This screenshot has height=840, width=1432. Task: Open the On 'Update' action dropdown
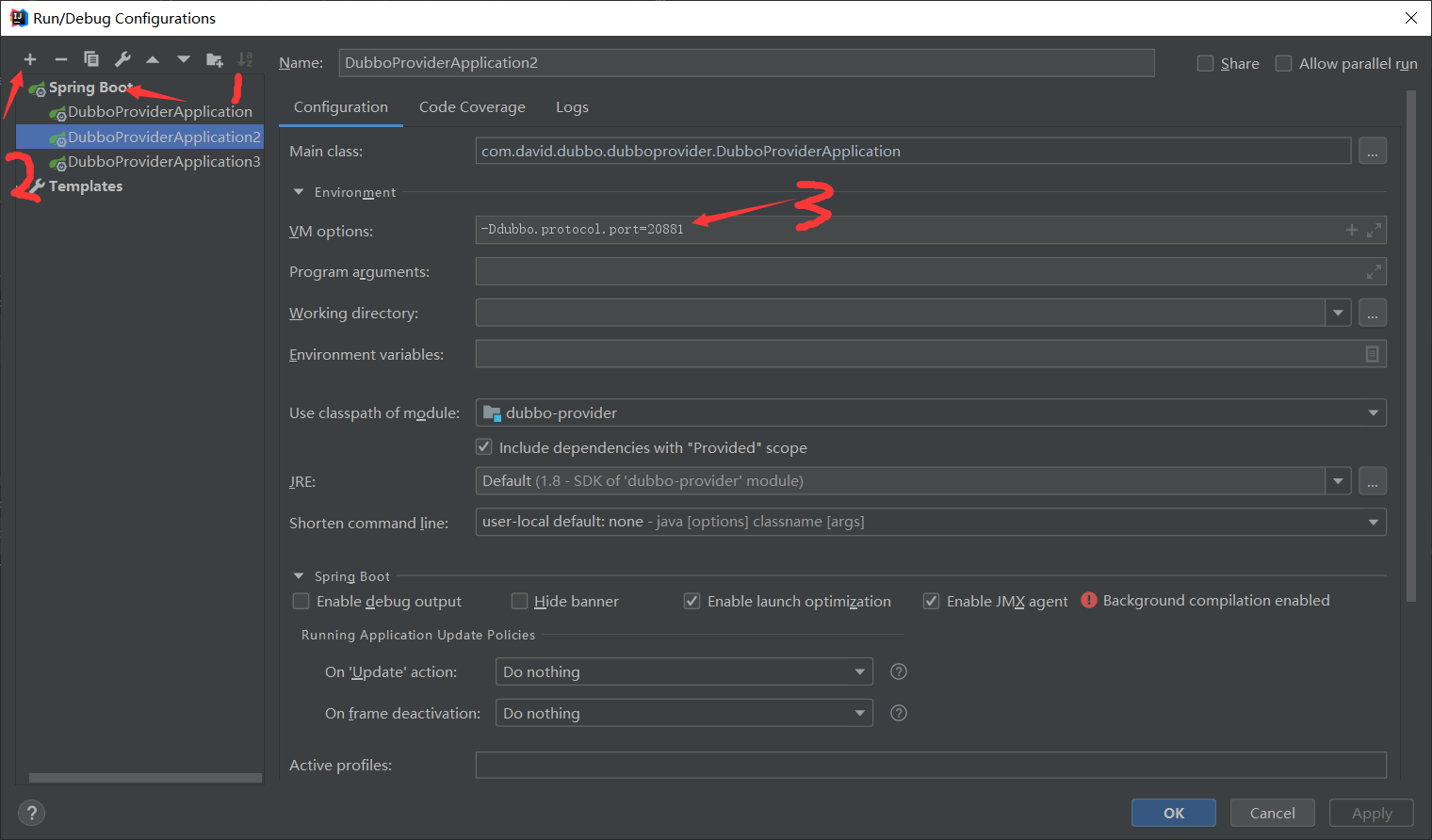[858, 671]
